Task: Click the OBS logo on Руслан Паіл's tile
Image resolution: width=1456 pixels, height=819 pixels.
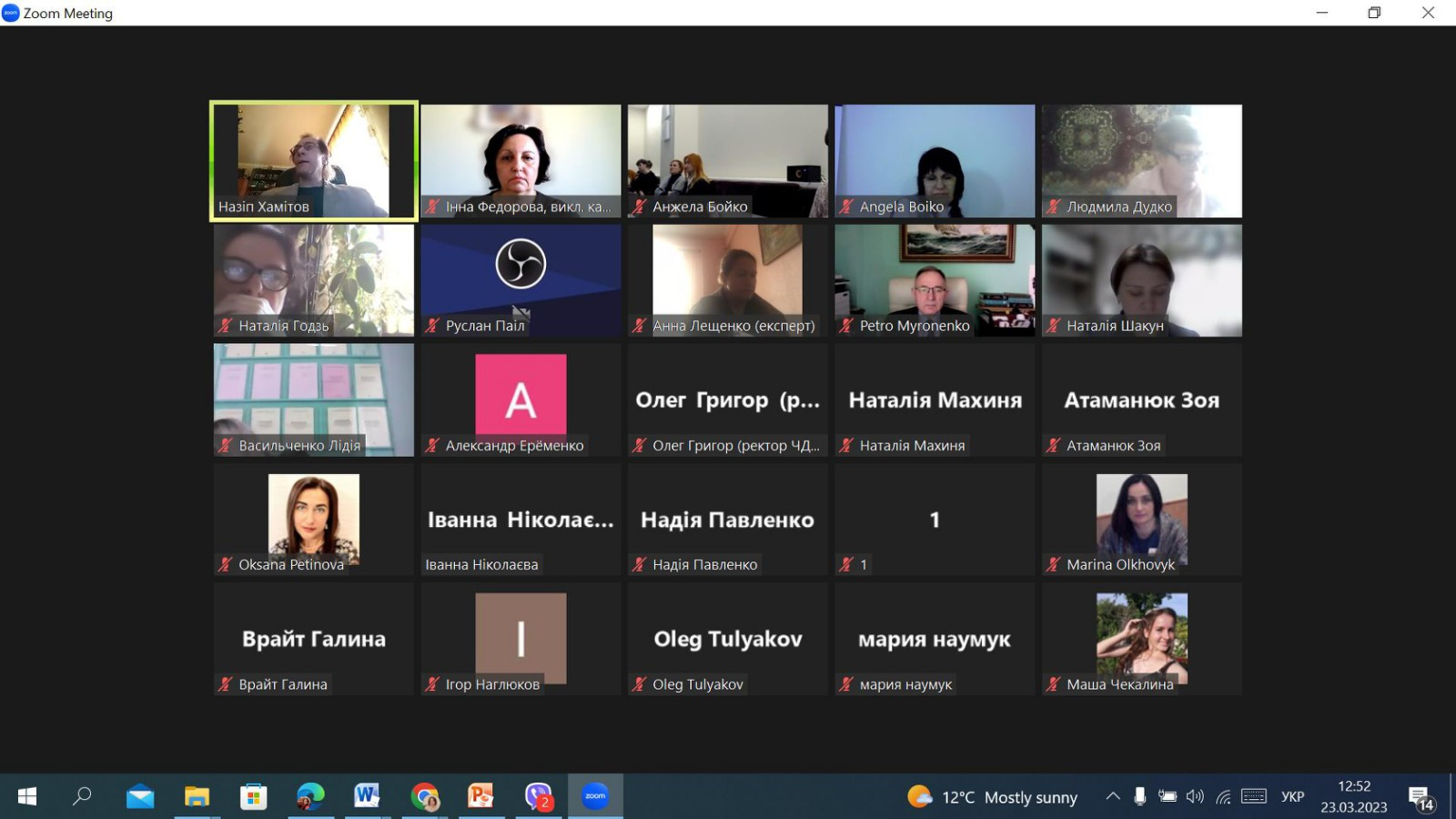Action: click(x=521, y=264)
